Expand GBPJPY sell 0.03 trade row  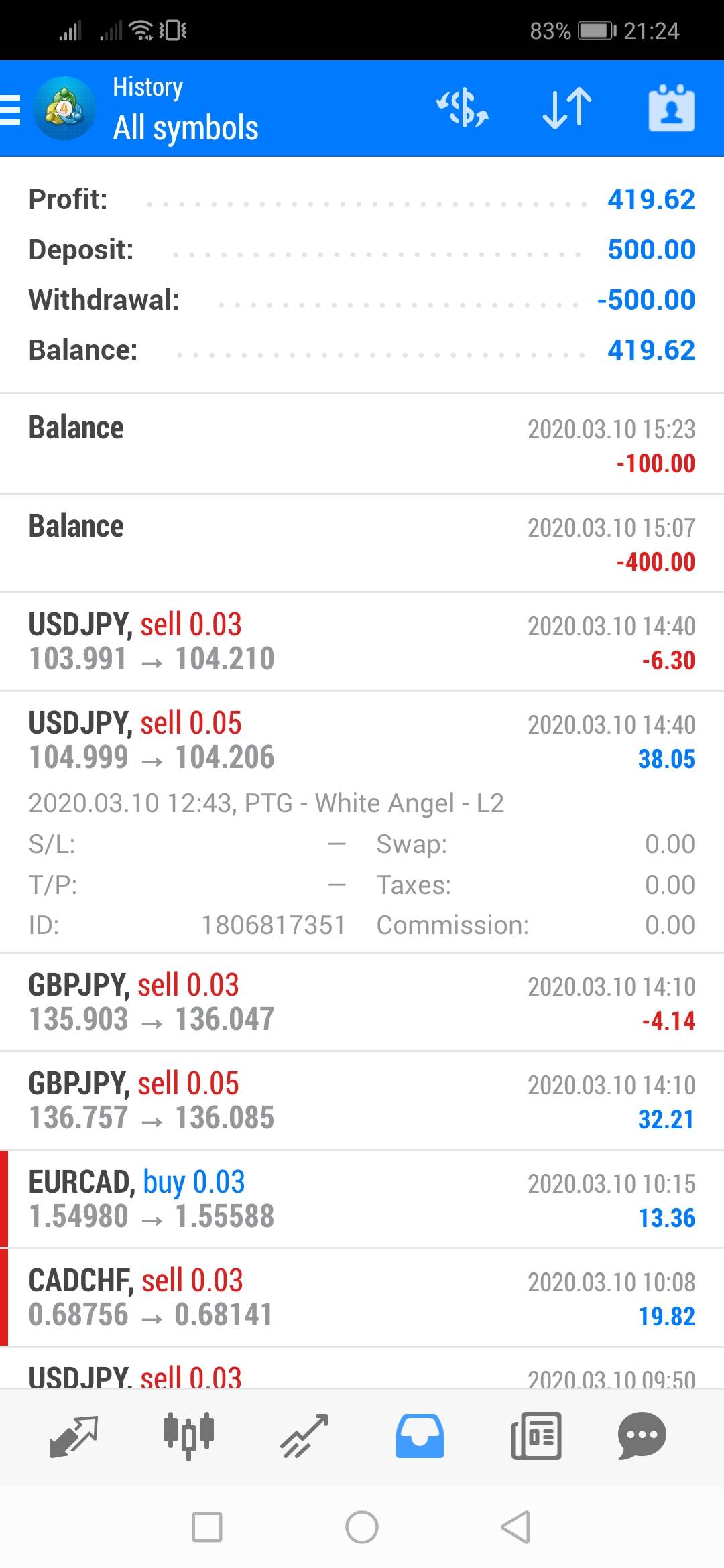click(362, 1002)
